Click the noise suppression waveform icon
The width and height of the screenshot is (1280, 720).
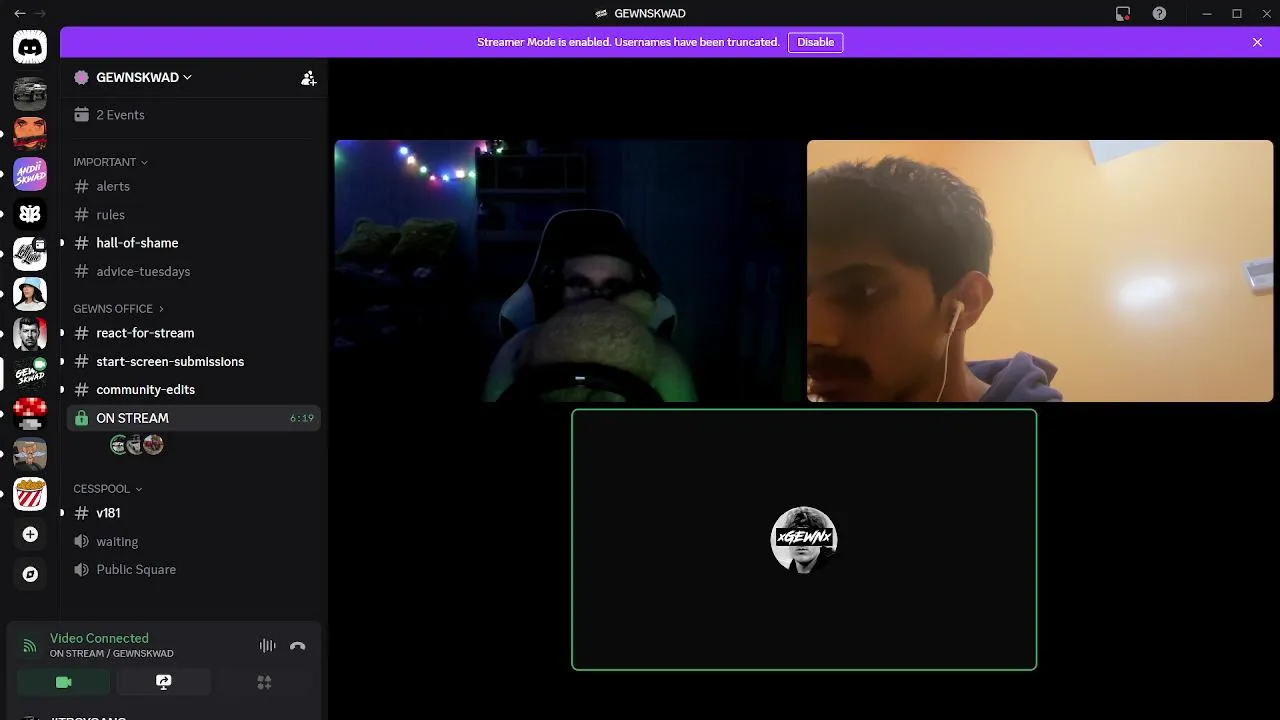tap(268, 646)
